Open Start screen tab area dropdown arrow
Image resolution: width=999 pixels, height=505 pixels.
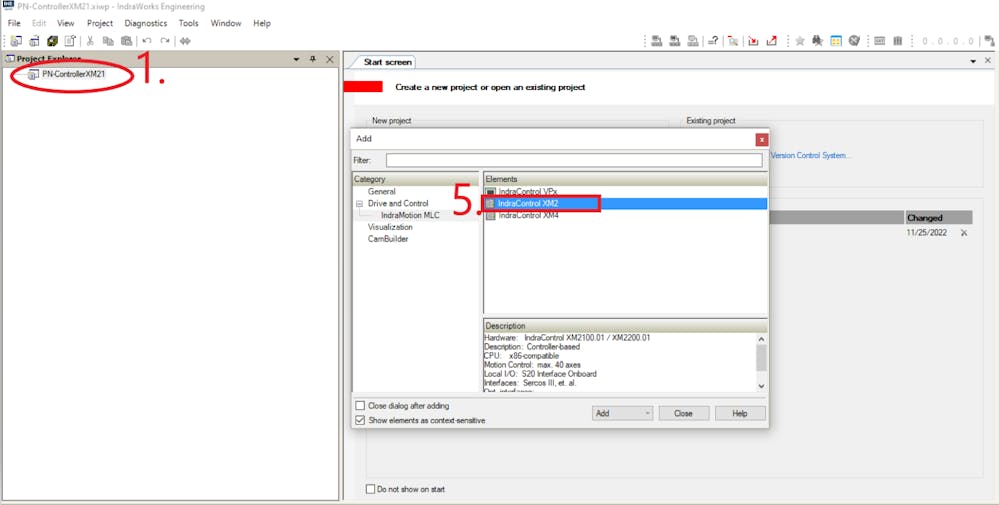[973, 61]
